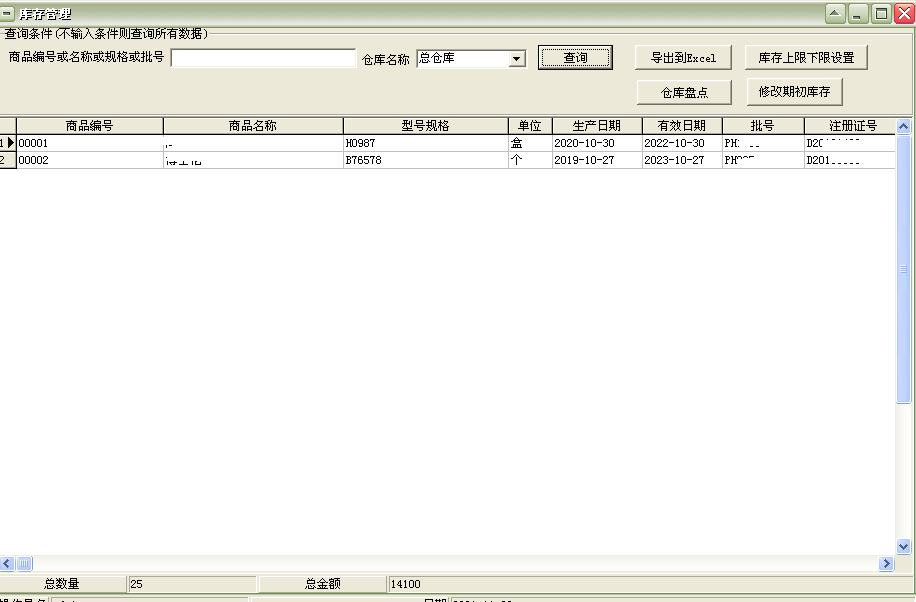This screenshot has height=602, width=916.
Task: Click vertical scrollbar down arrow
Action: pyautogui.click(x=903, y=546)
